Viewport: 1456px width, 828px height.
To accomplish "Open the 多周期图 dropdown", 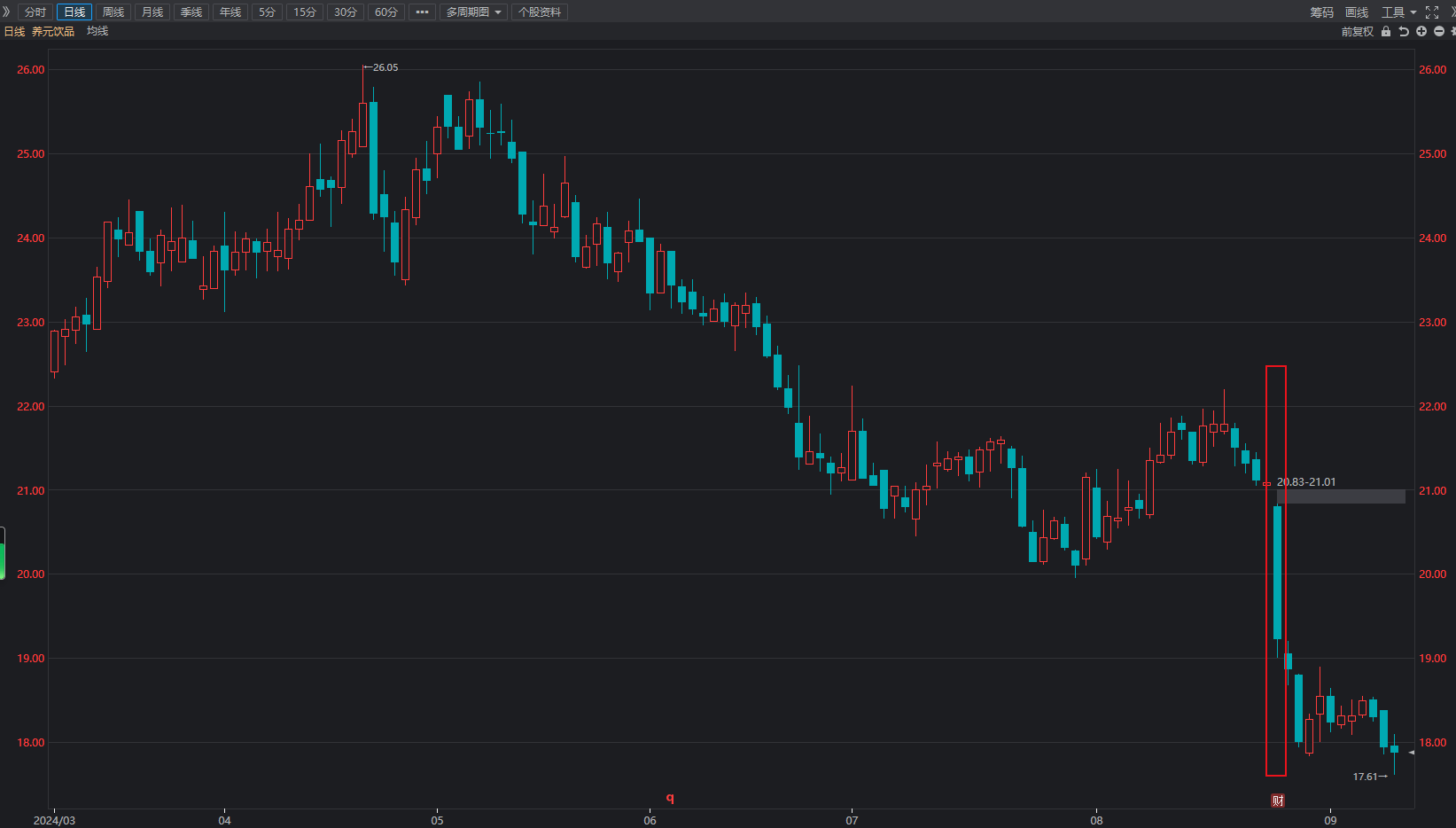I will pos(473,12).
